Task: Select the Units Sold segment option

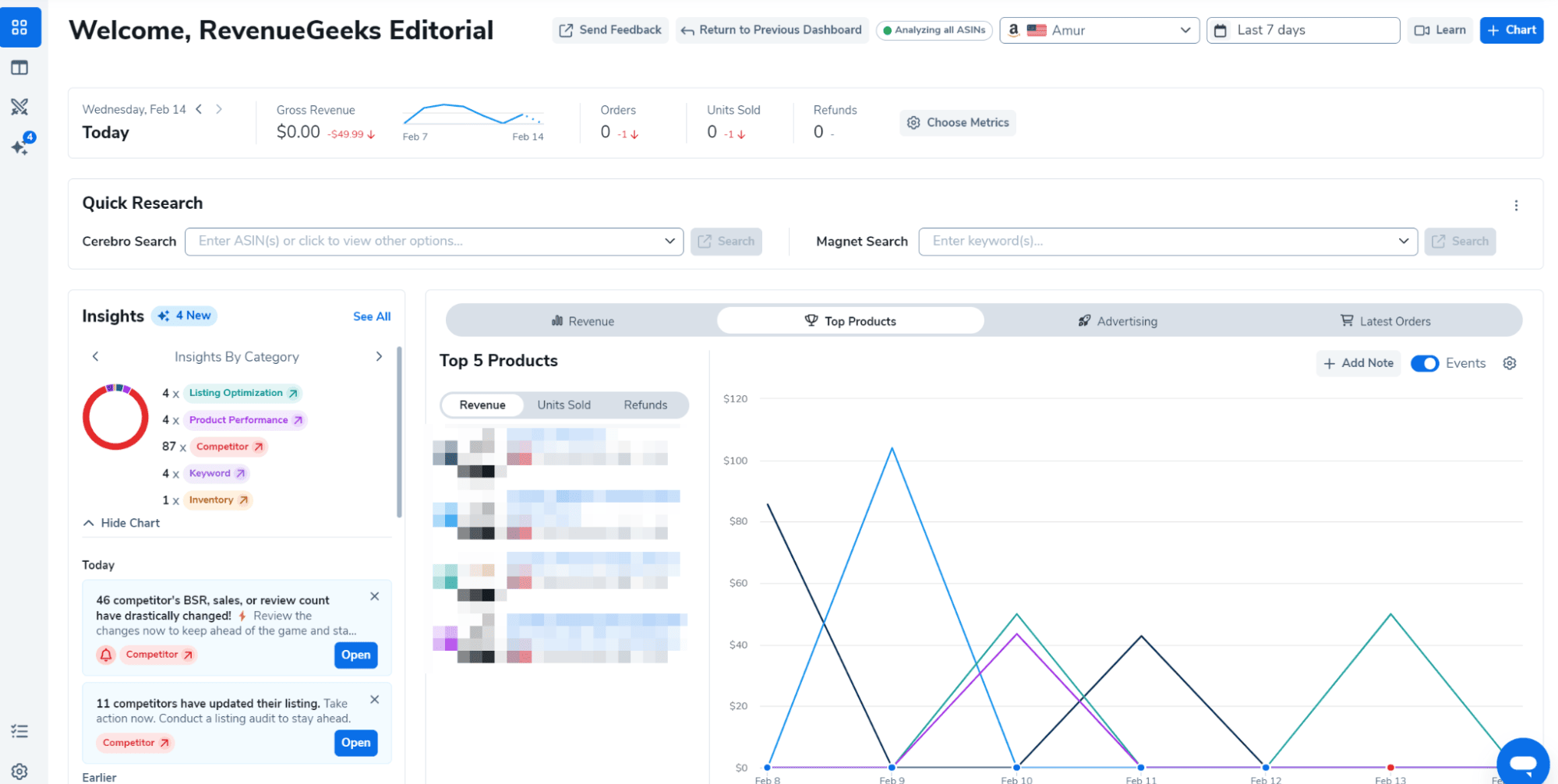Action: 563,405
